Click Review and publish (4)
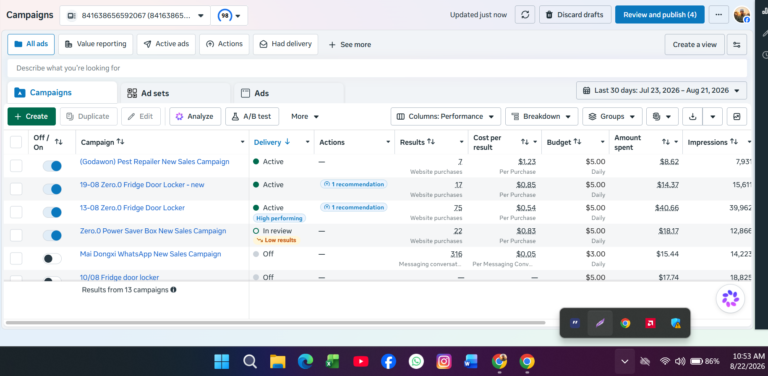 (x=660, y=15)
